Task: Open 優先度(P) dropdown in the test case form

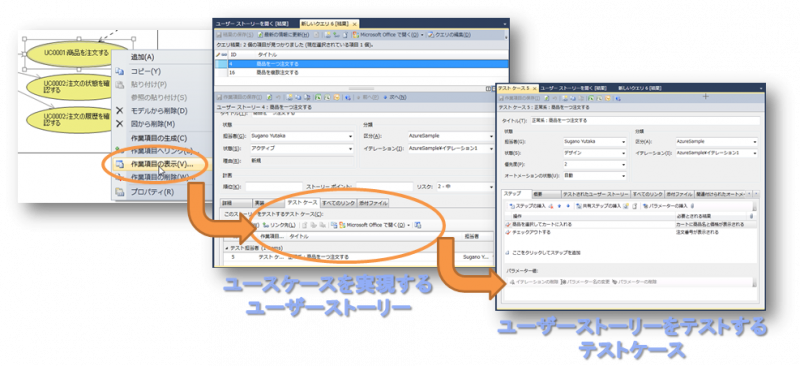Action: 594,165
